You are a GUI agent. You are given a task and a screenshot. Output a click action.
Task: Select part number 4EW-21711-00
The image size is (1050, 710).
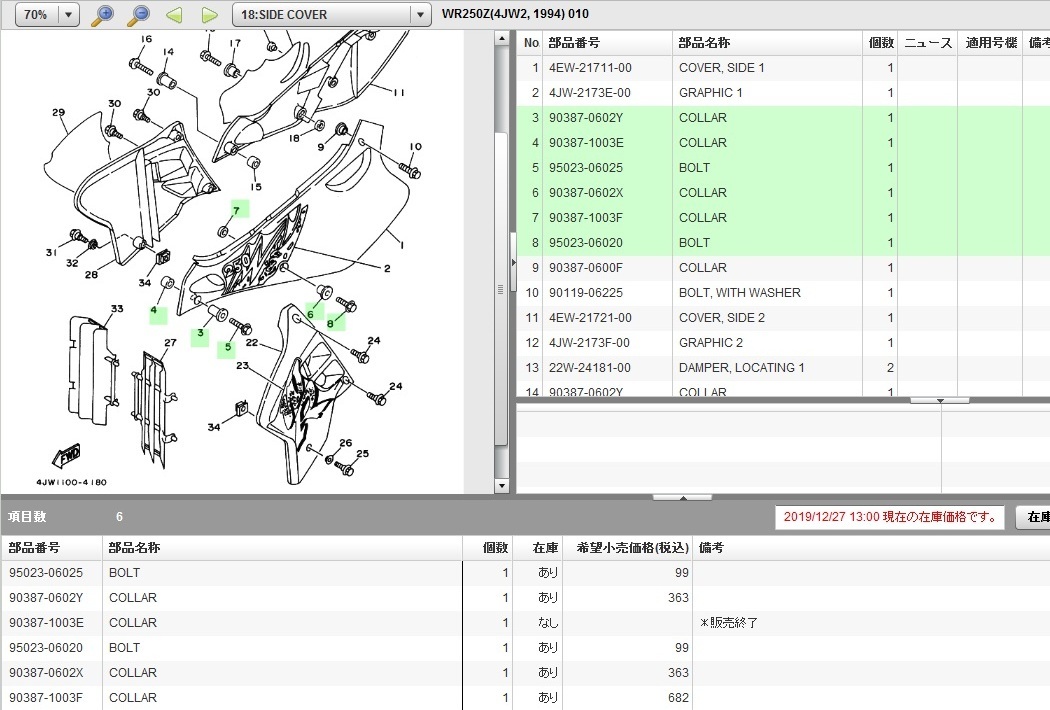click(590, 68)
